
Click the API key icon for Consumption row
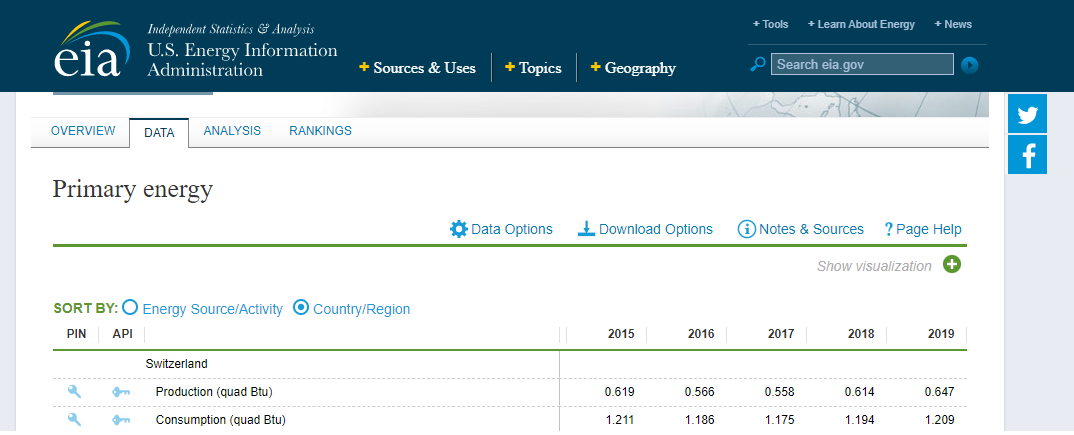click(121, 420)
